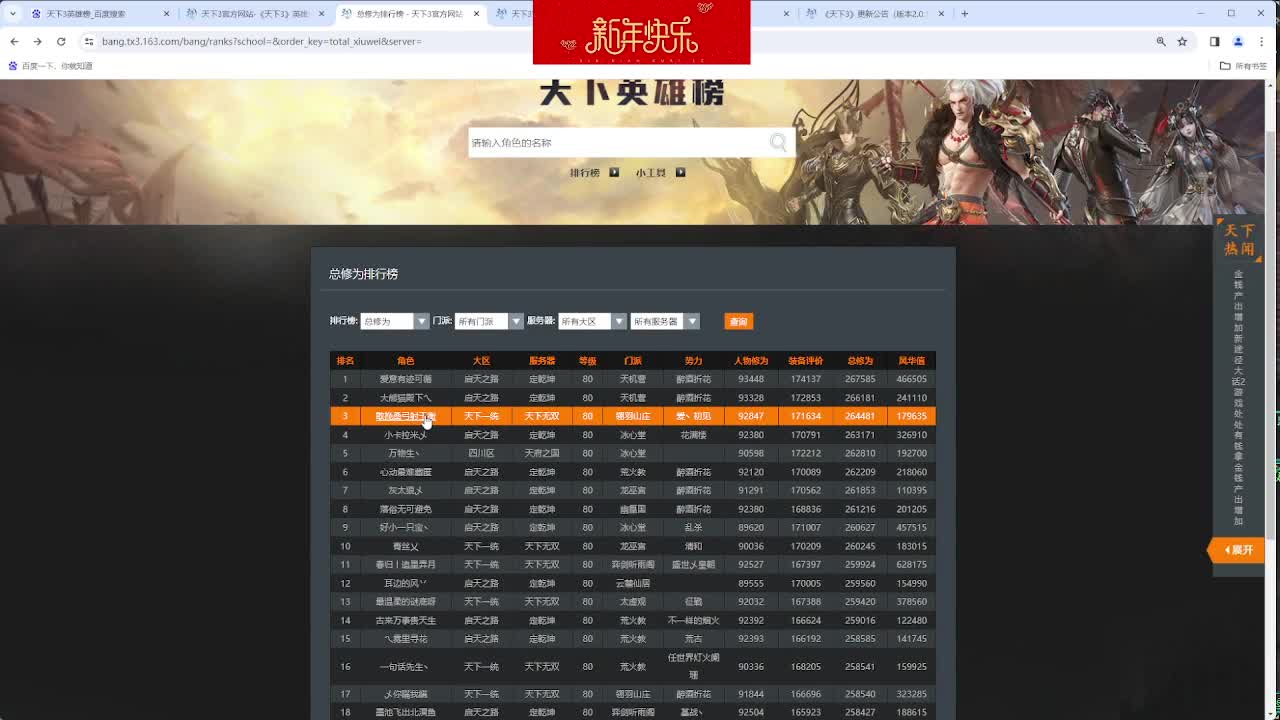Click in the character name search field
Image resolution: width=1280 pixels, height=720 pixels.
point(618,143)
